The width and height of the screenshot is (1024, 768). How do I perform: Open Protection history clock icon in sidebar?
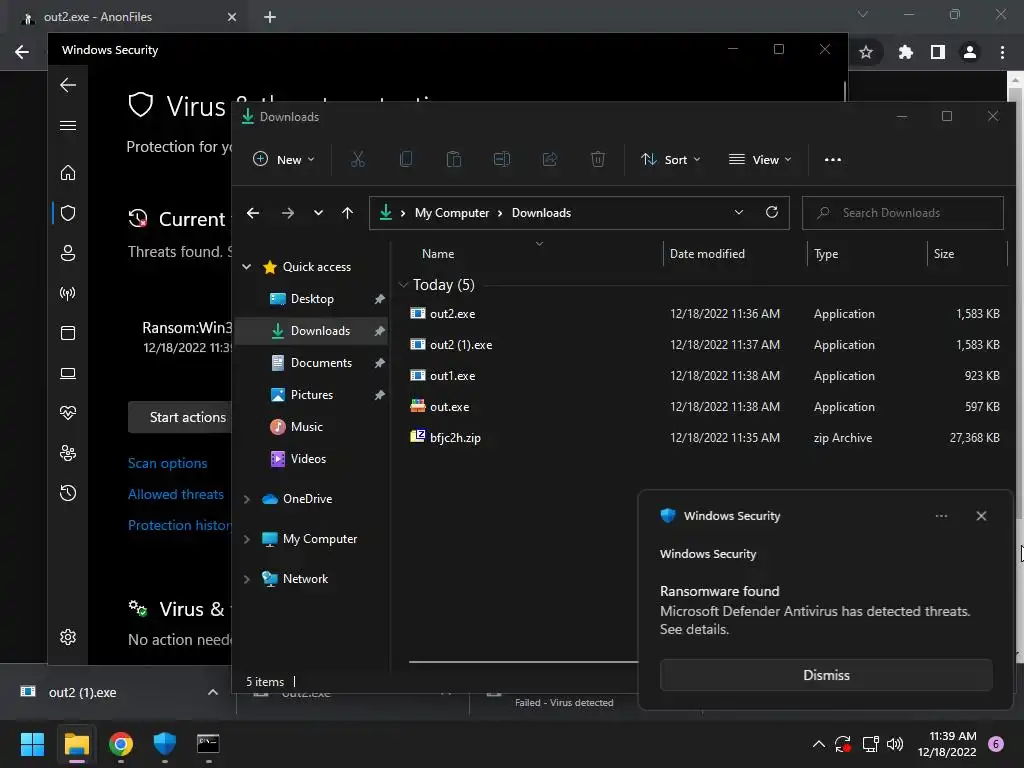[x=68, y=493]
